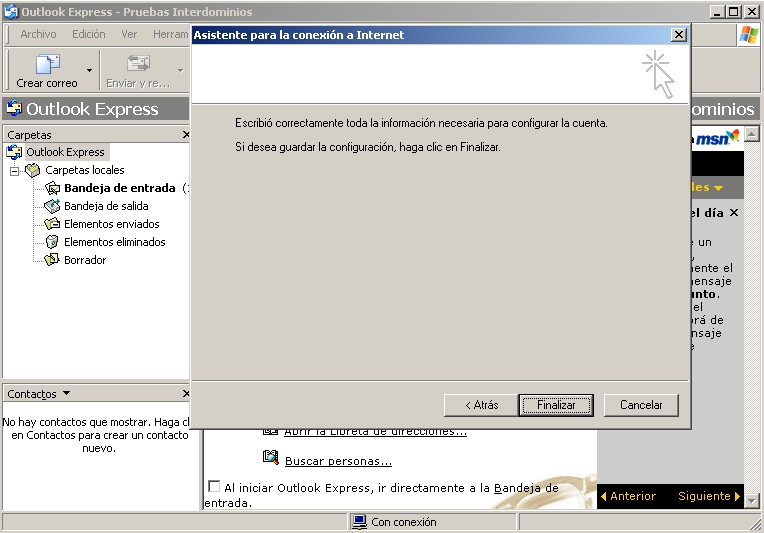Click the msn logo

pos(717,138)
